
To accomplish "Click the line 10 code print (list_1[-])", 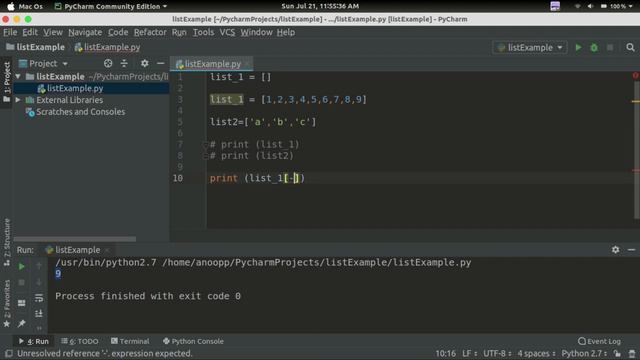I will click(x=257, y=178).
